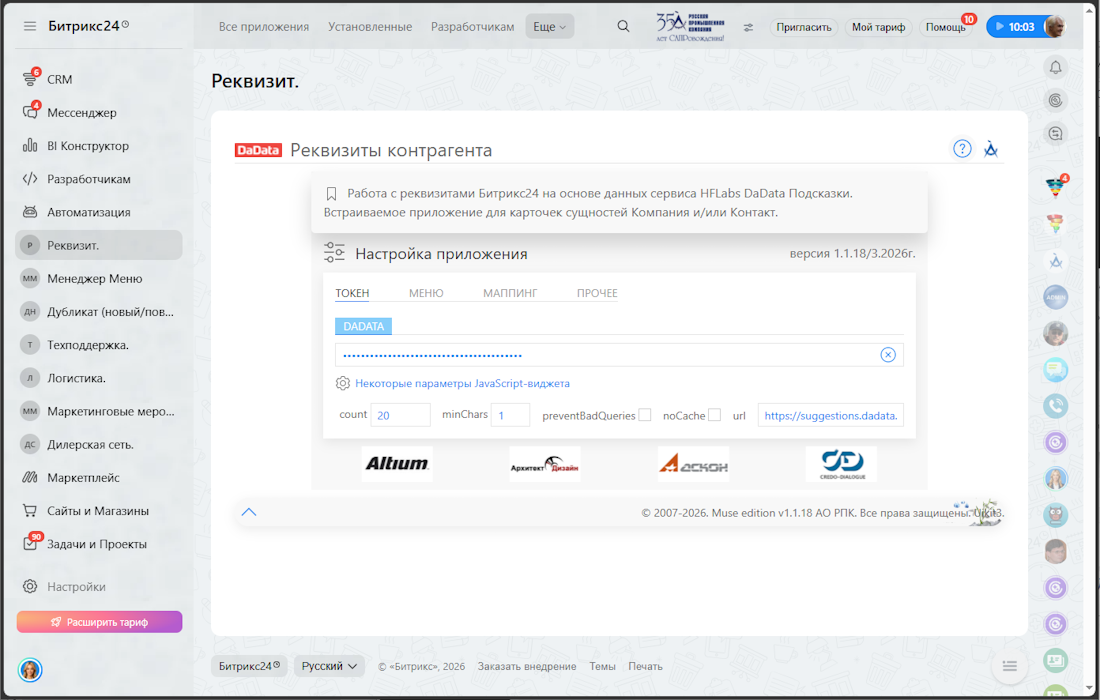Click the Мой тариф button
Image resolution: width=1100 pixels, height=700 pixels.
pyautogui.click(x=878, y=27)
